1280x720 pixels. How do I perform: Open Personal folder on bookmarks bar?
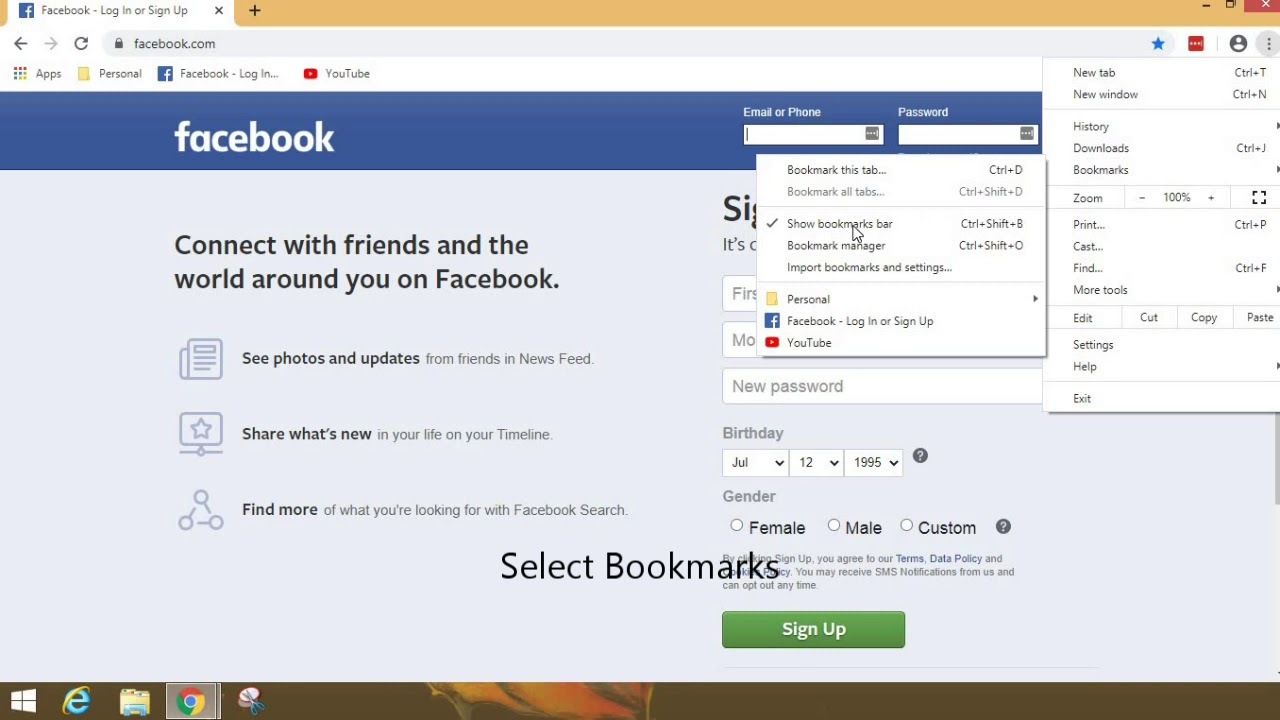click(109, 73)
